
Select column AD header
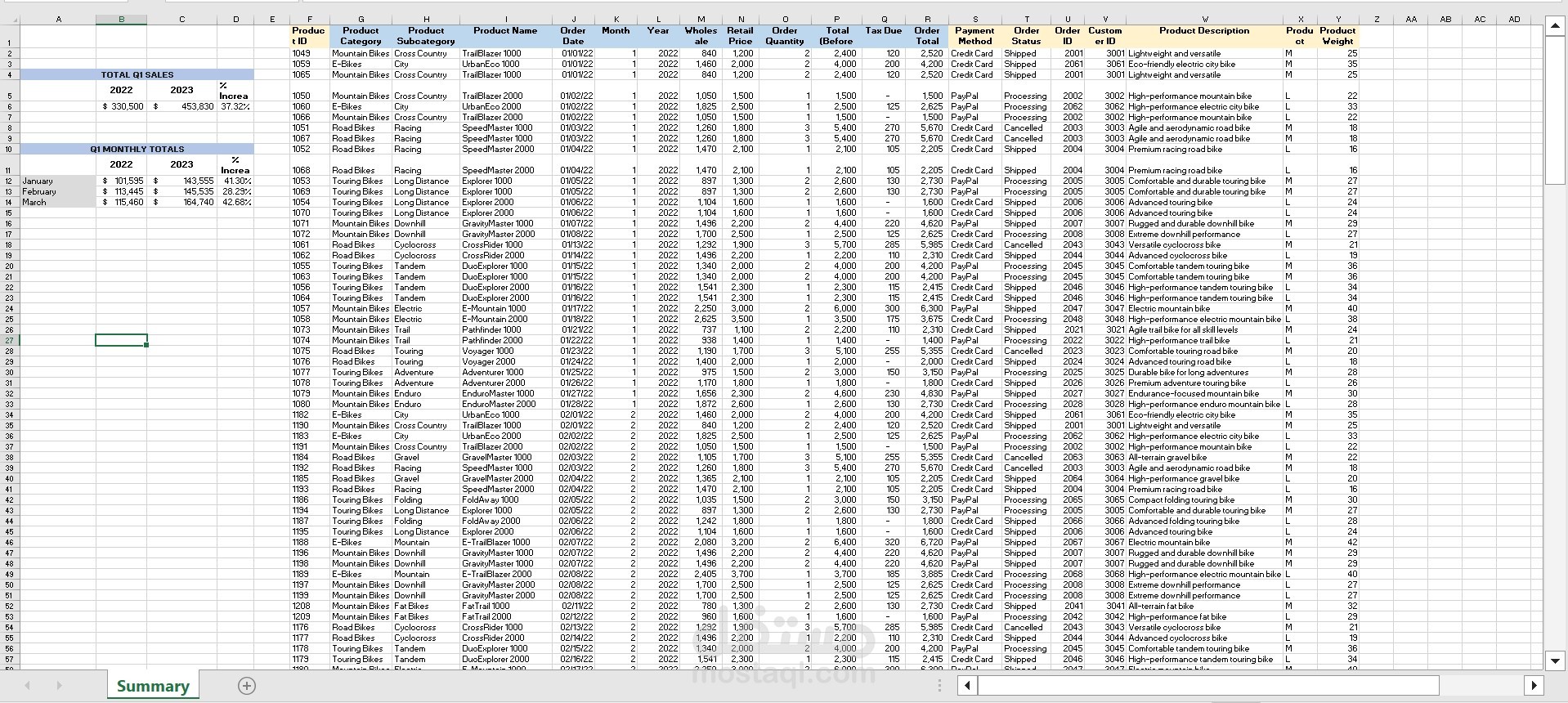click(1514, 19)
